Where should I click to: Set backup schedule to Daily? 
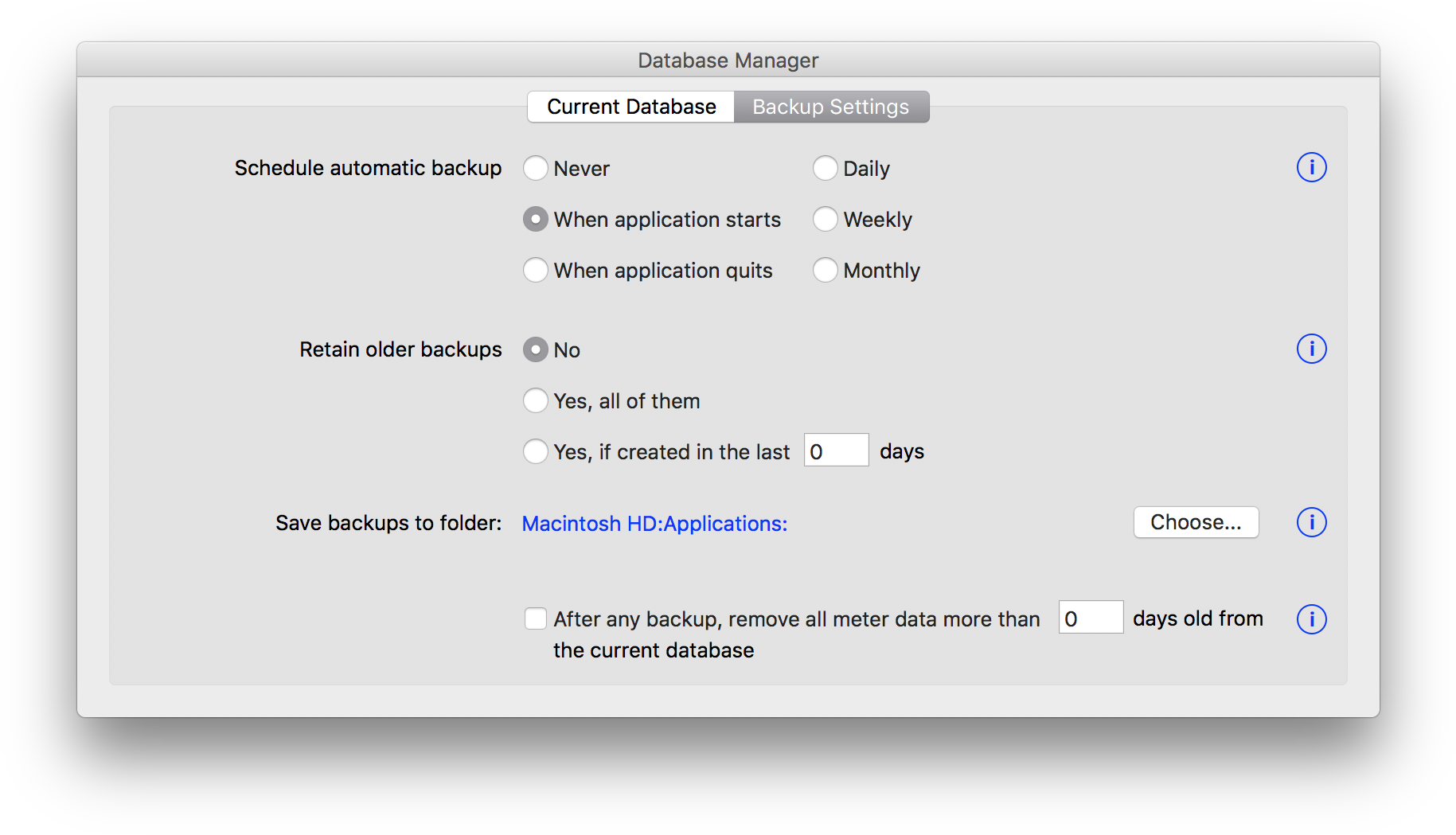point(826,169)
